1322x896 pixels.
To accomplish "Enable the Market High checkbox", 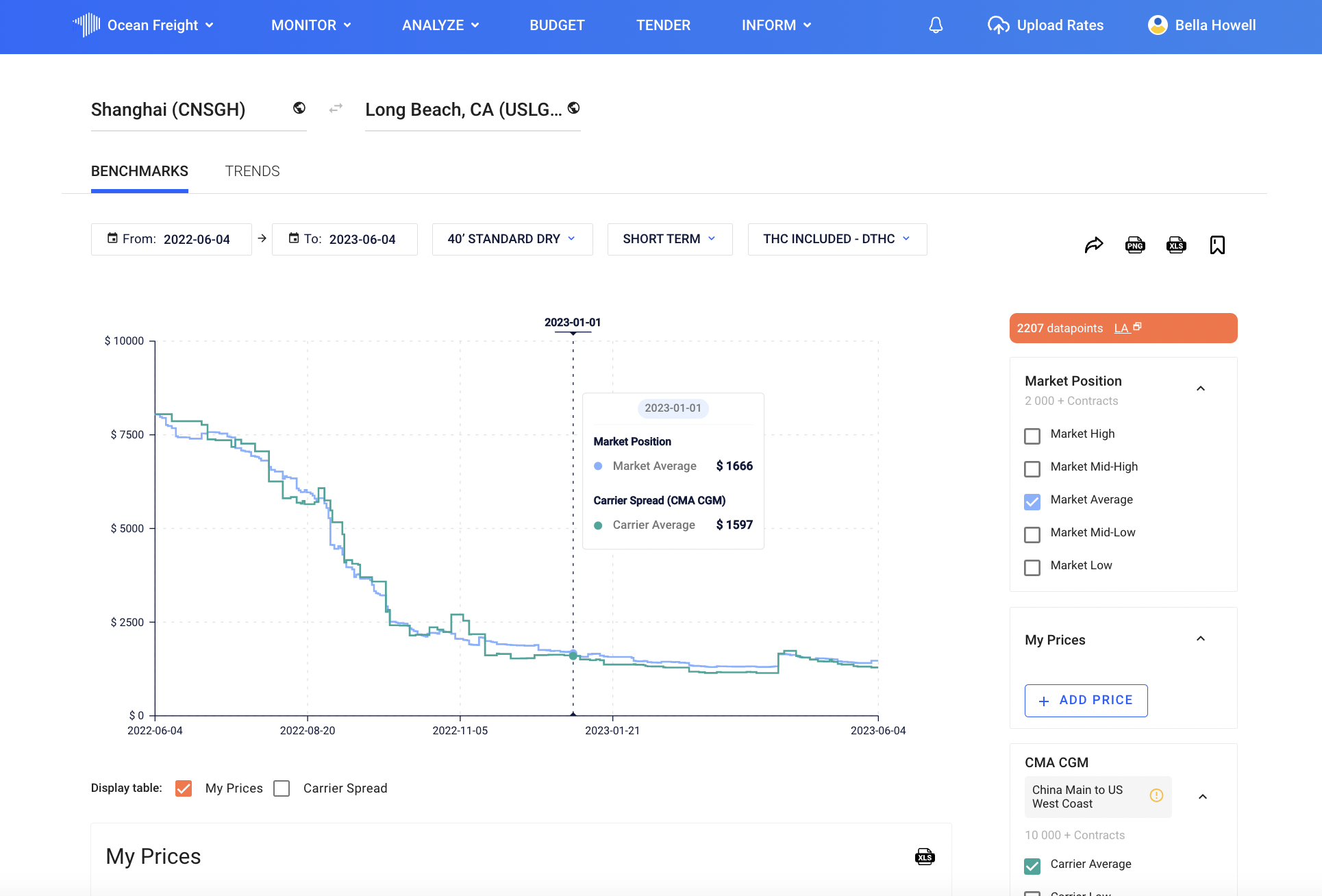I will (1032, 436).
